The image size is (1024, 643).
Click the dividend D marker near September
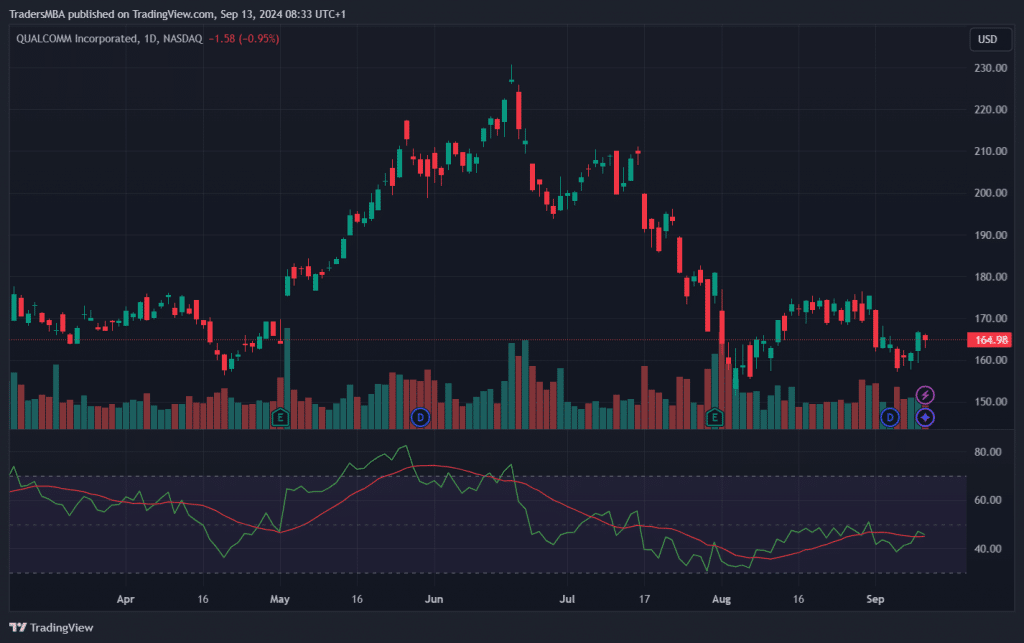pyautogui.click(x=889, y=416)
